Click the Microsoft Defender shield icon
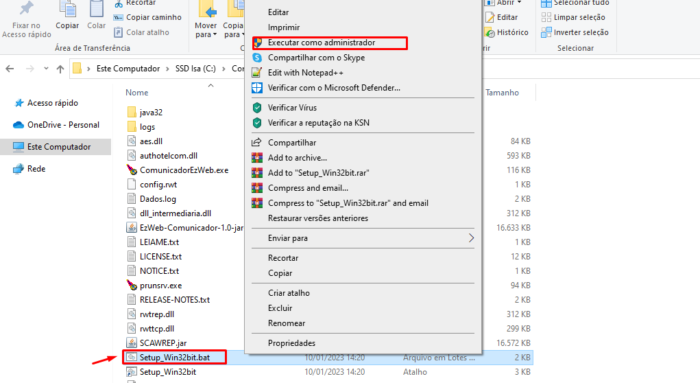 point(257,87)
